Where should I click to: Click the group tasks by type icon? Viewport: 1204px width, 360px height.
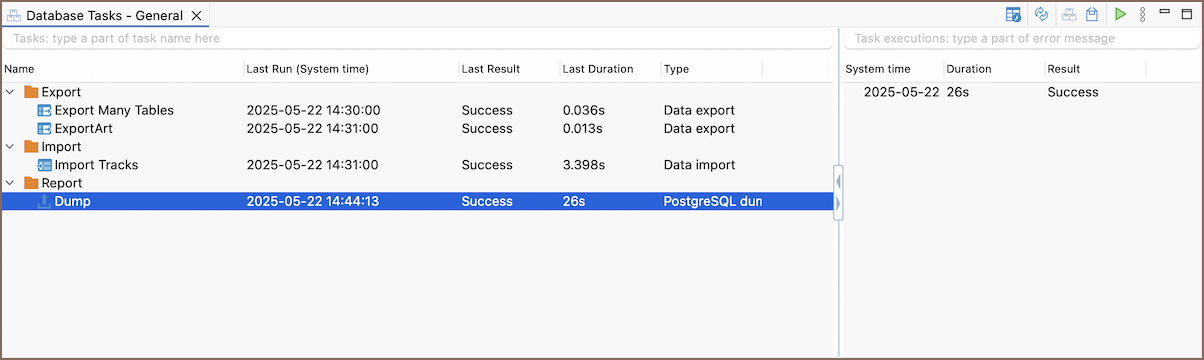1093,14
